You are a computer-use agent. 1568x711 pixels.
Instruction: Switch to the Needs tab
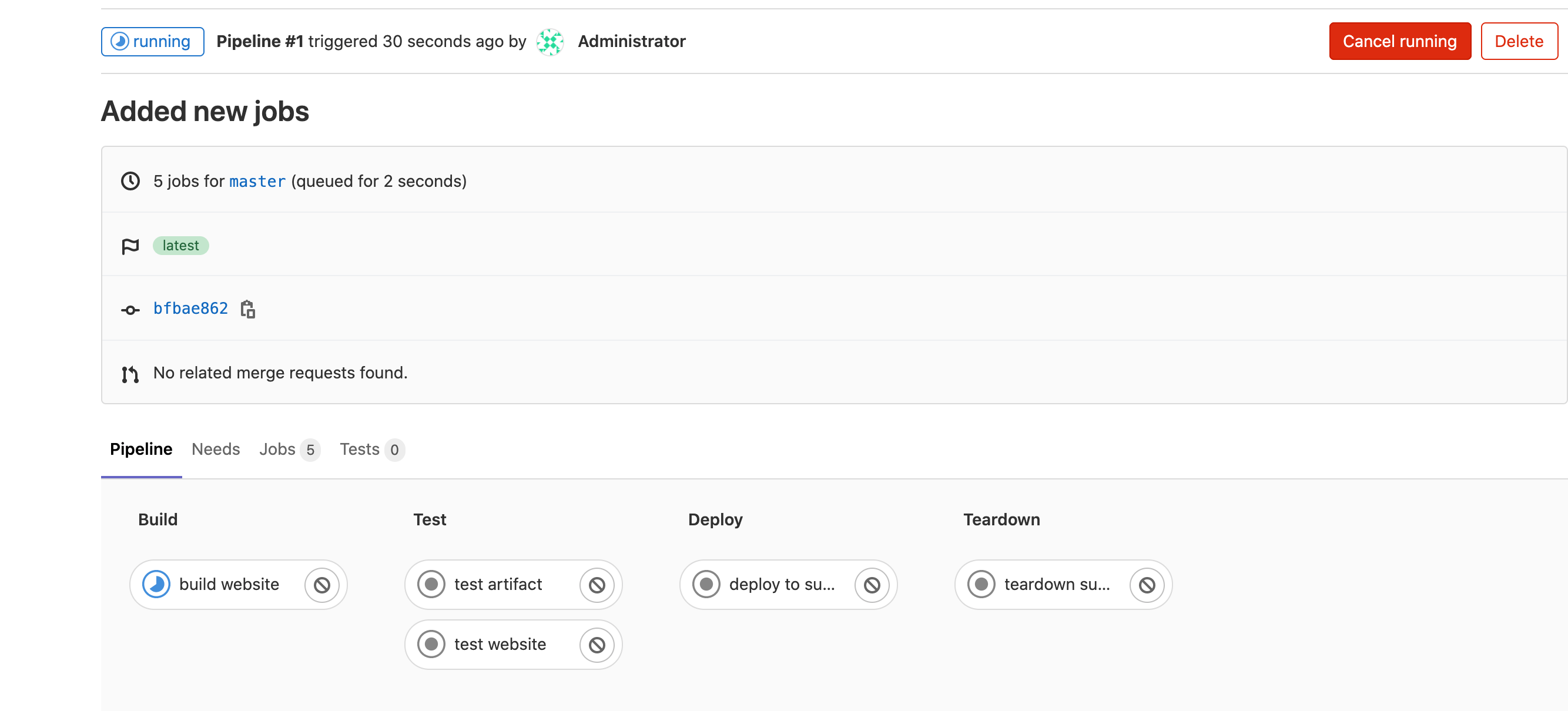[x=216, y=450]
